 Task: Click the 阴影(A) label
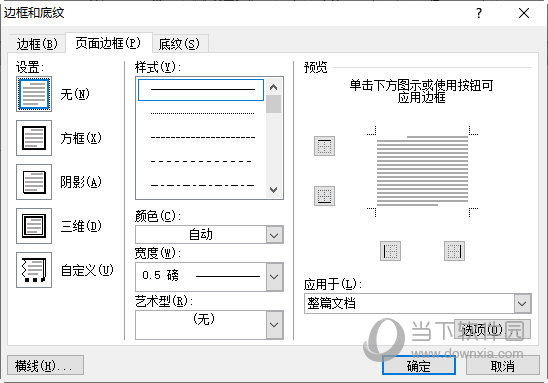[x=81, y=182]
